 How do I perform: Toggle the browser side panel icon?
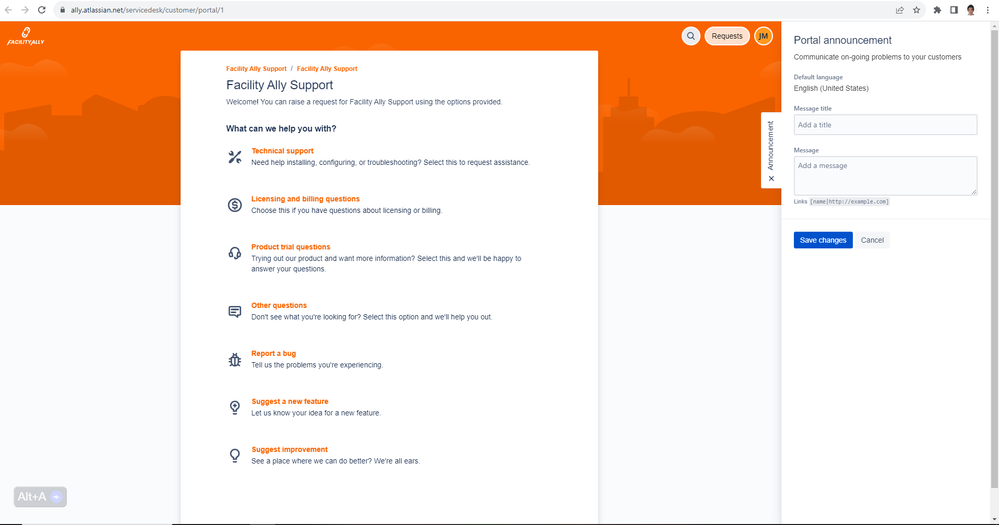(x=954, y=10)
